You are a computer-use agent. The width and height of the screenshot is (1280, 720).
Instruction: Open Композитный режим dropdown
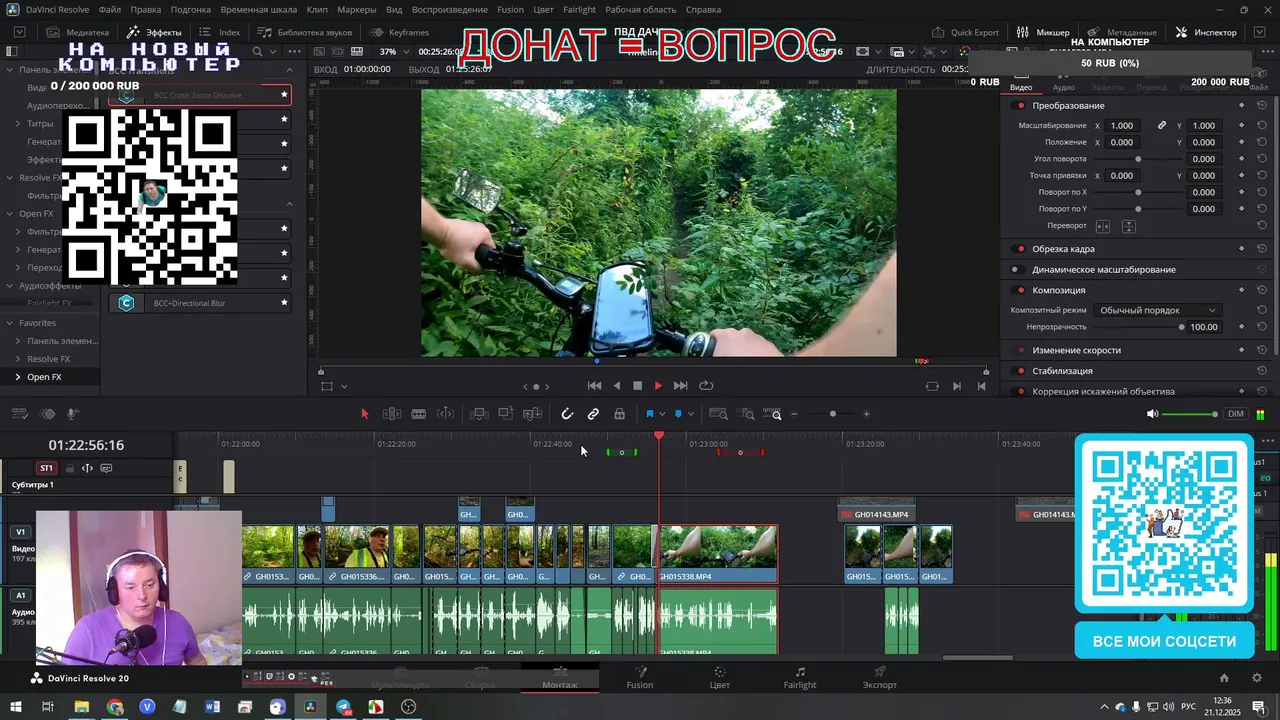pos(1157,311)
